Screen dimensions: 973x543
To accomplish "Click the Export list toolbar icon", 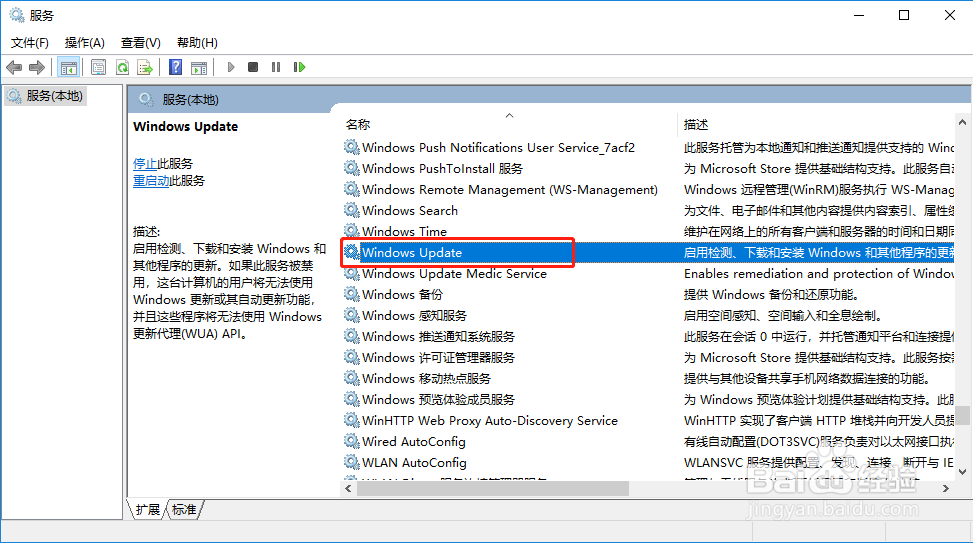I will 145,67.
